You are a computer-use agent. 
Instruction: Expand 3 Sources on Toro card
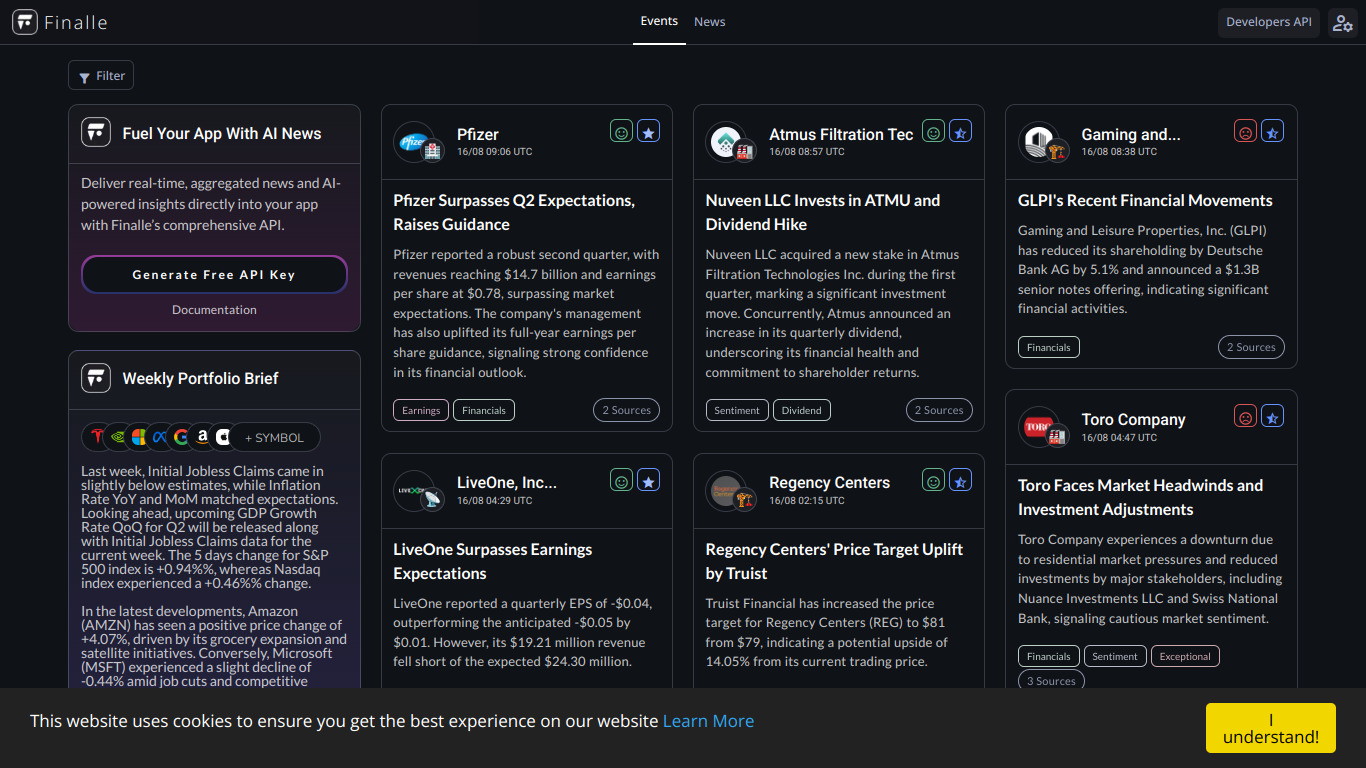pyautogui.click(x=1051, y=681)
